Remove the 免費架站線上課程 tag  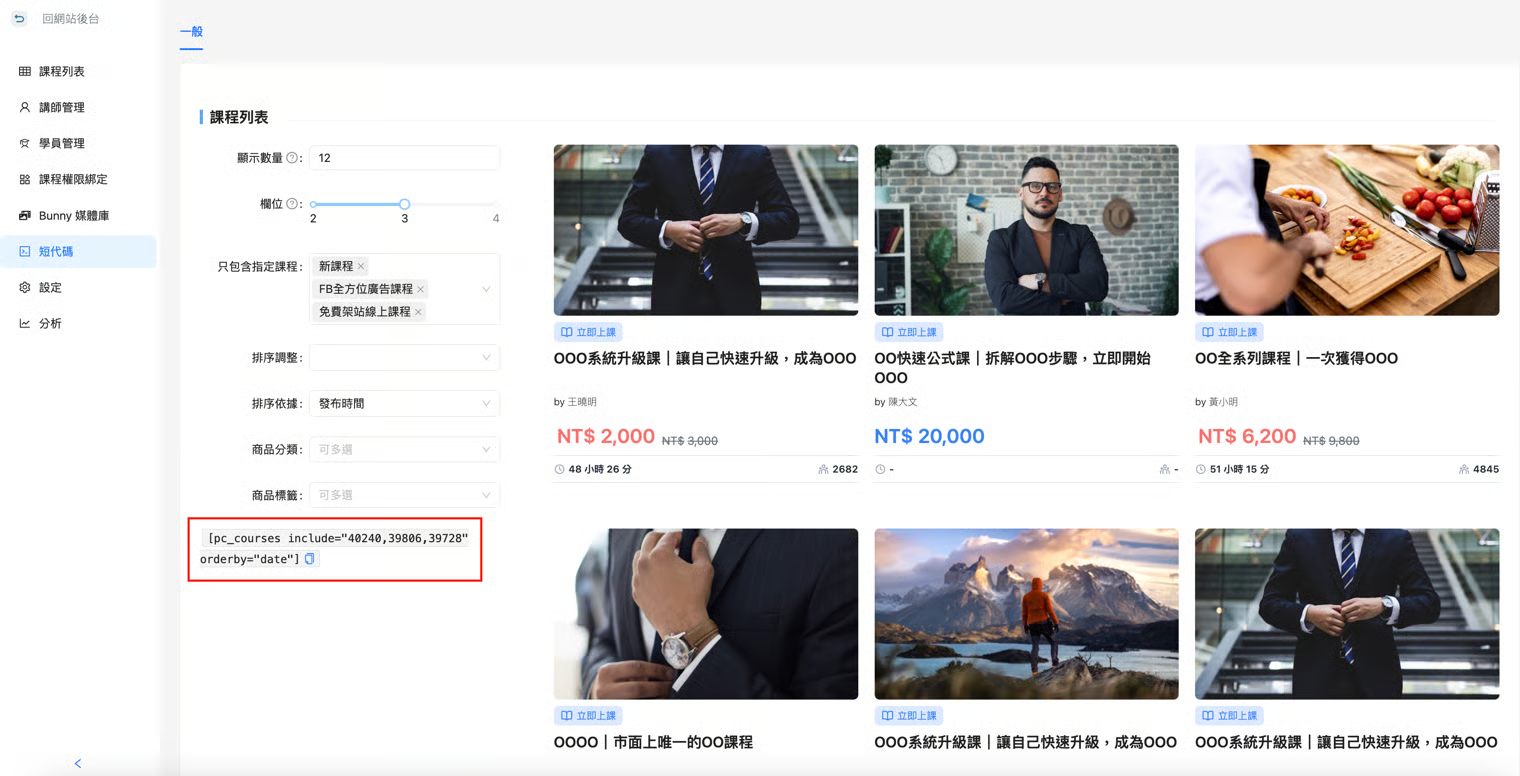tap(418, 312)
